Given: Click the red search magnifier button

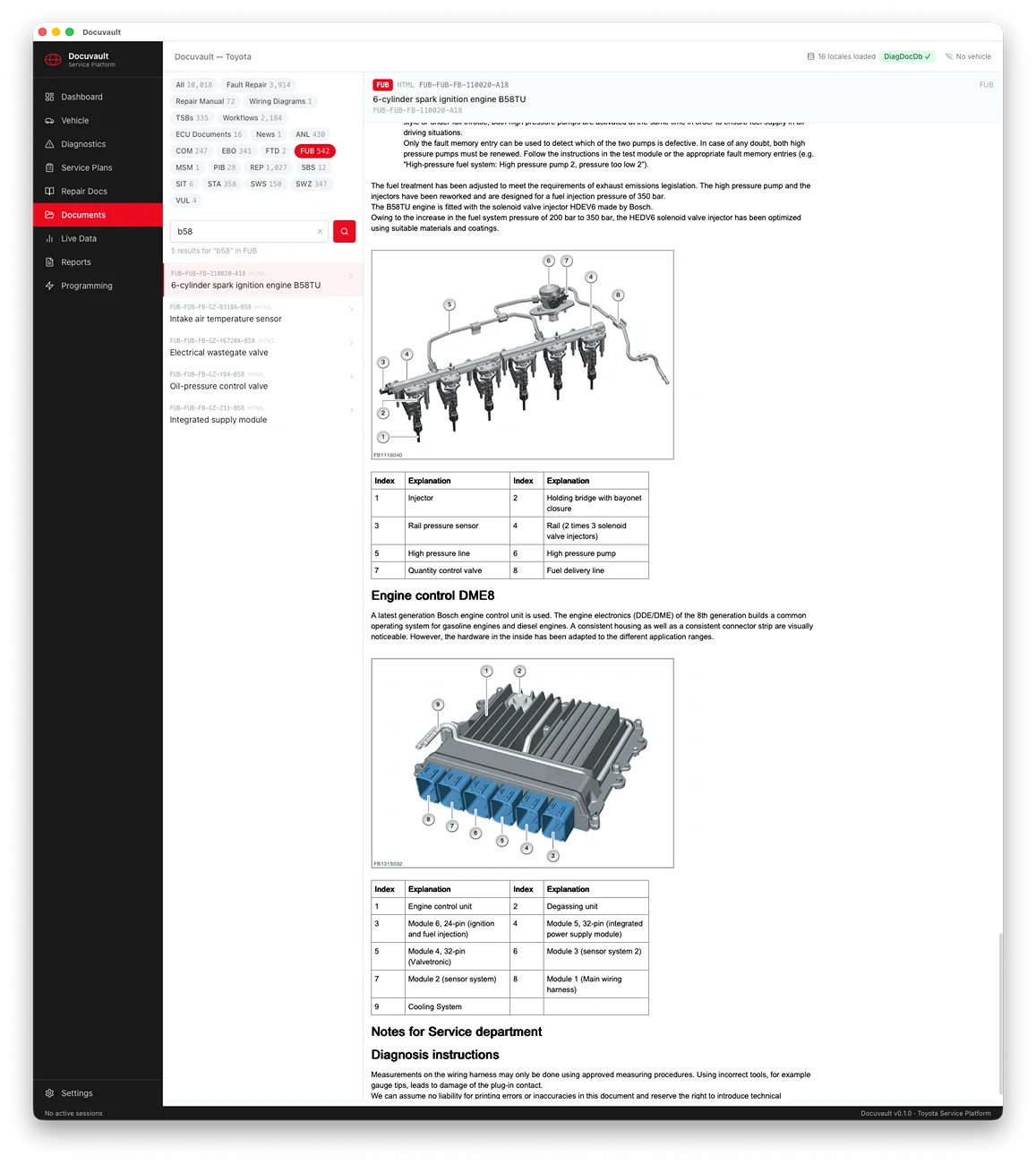Looking at the screenshot, I should (x=345, y=231).
